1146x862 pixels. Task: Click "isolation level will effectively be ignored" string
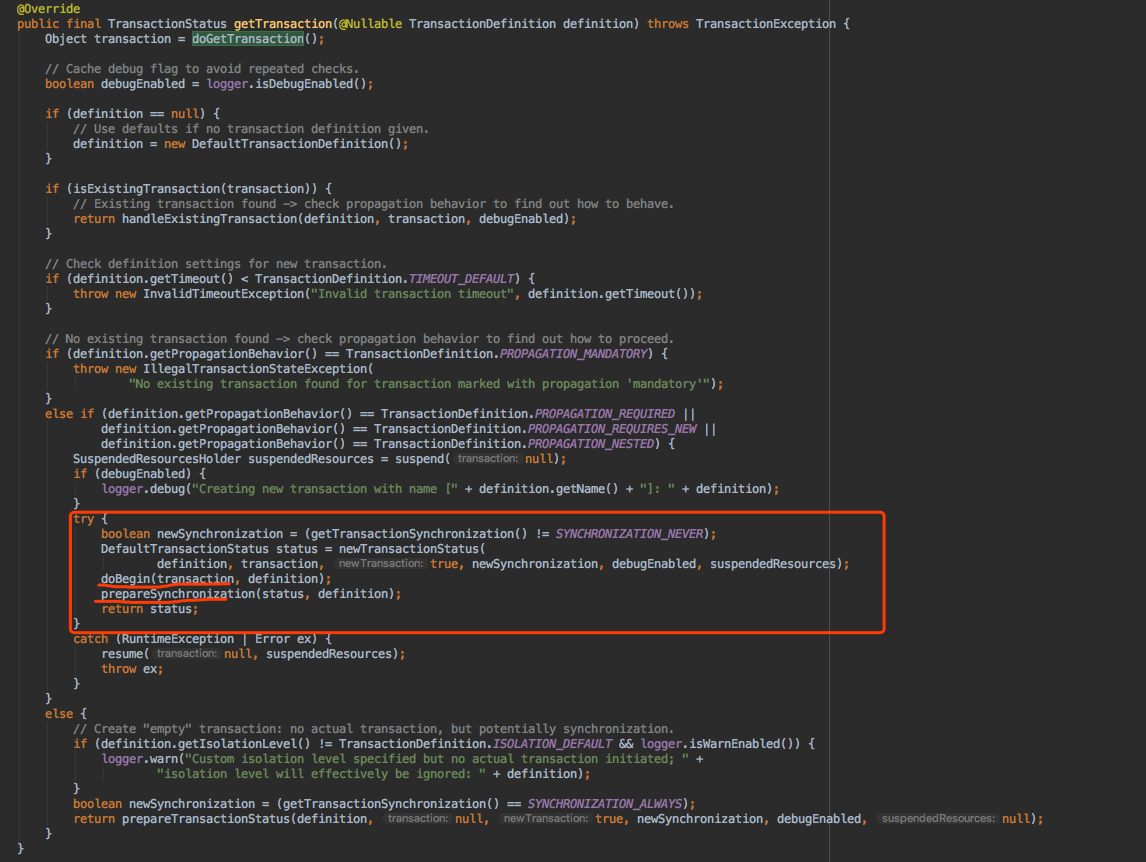click(321, 774)
